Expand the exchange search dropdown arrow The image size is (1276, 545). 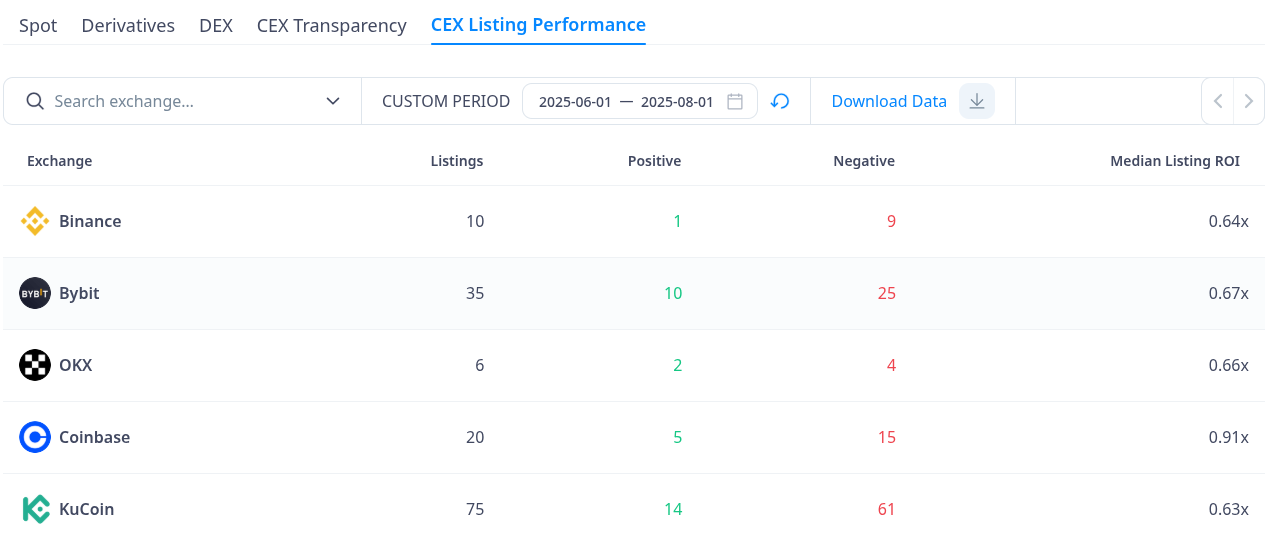(334, 101)
